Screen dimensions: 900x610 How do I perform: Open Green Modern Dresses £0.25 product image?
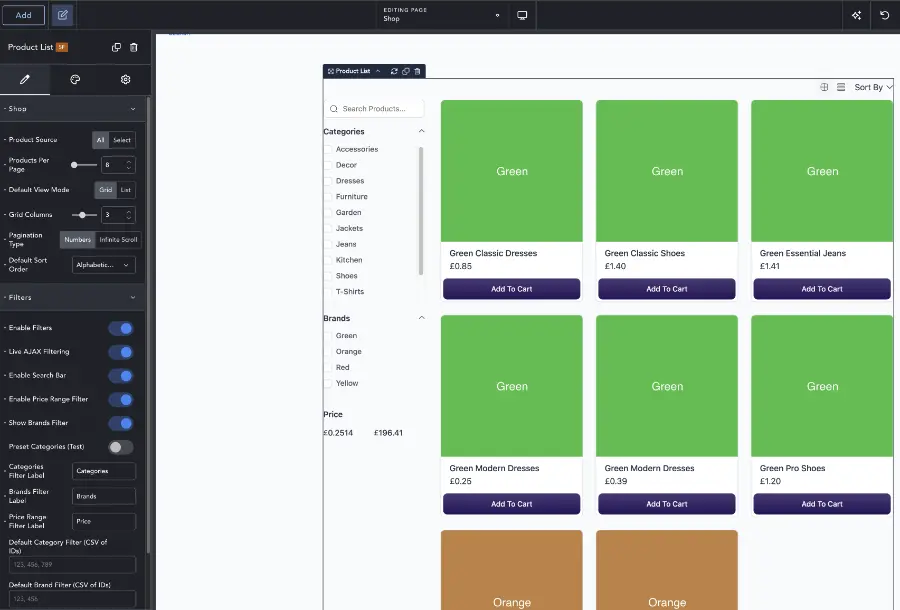click(511, 386)
